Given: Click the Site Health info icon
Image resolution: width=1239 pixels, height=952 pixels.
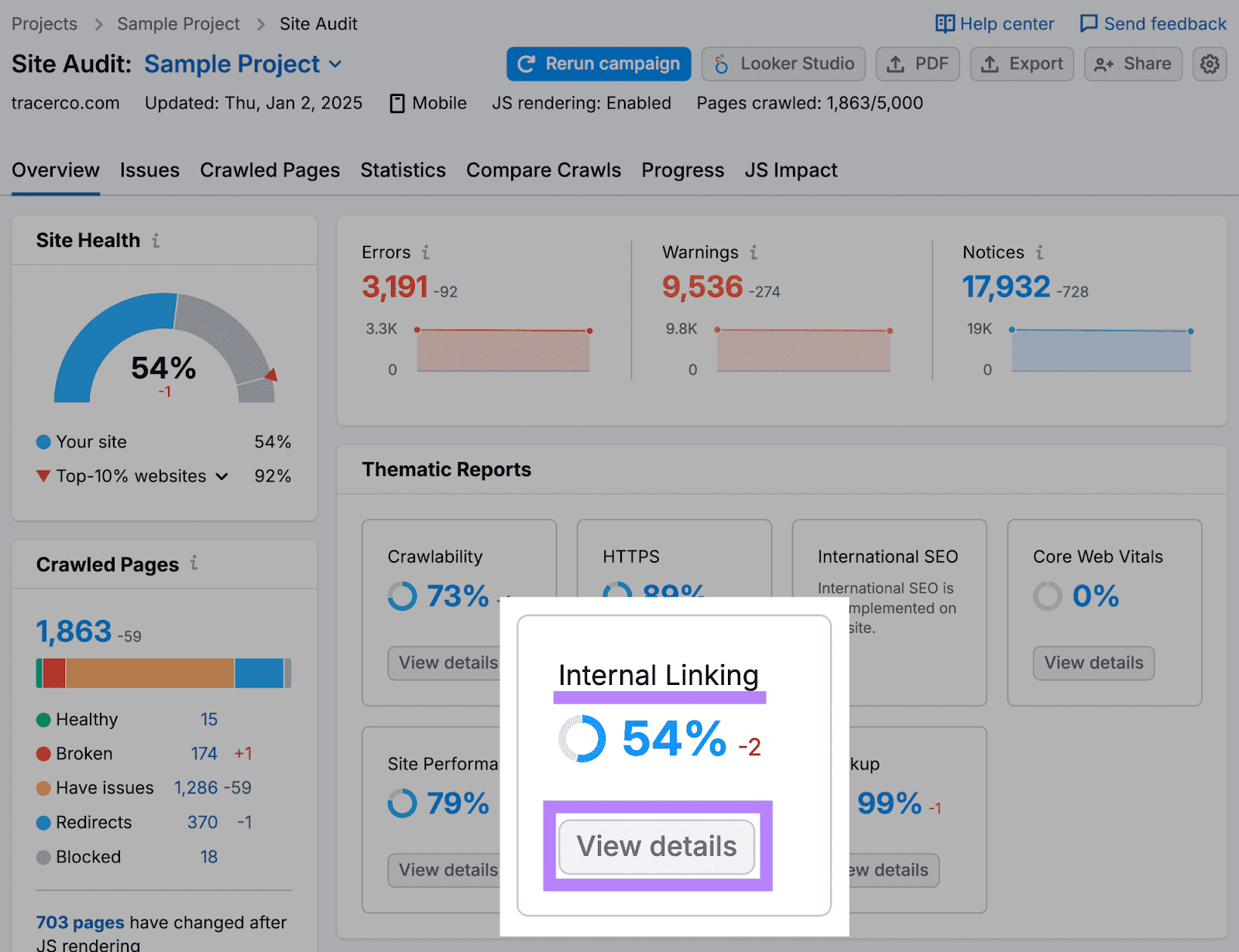Looking at the screenshot, I should coord(156,241).
